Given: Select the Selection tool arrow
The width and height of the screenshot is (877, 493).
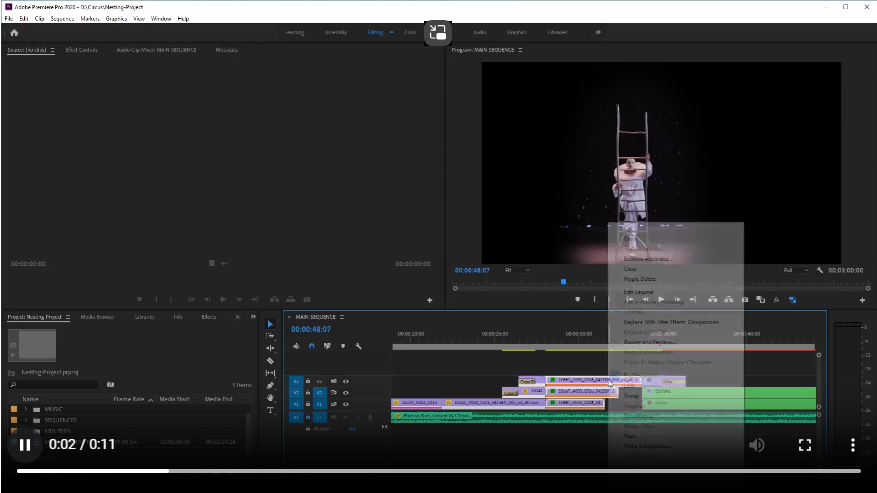Looking at the screenshot, I should (271, 324).
